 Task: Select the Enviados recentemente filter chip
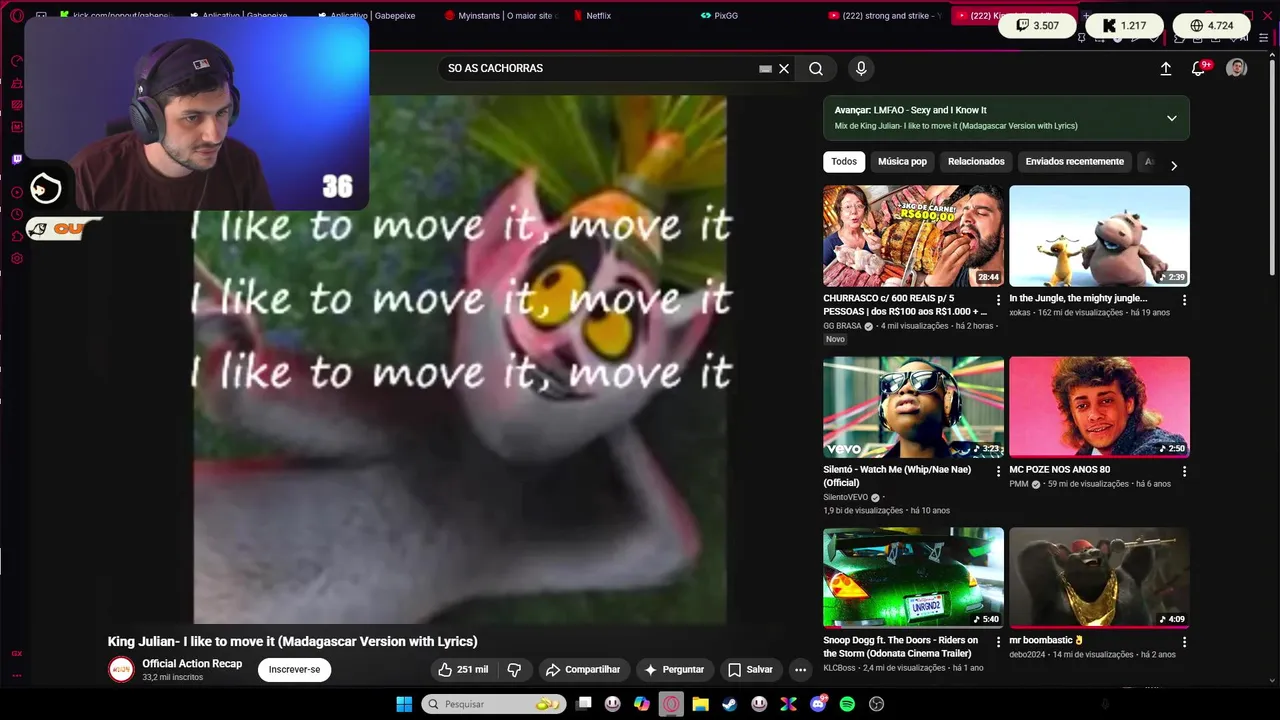(1074, 162)
